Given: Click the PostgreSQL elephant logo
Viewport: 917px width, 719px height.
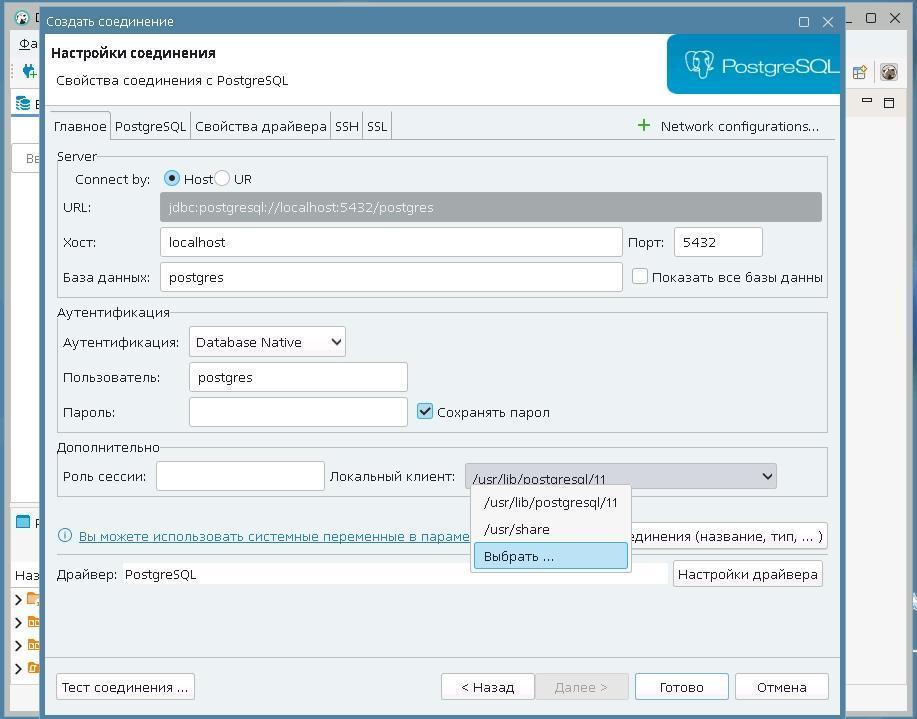Looking at the screenshot, I should (x=699, y=65).
